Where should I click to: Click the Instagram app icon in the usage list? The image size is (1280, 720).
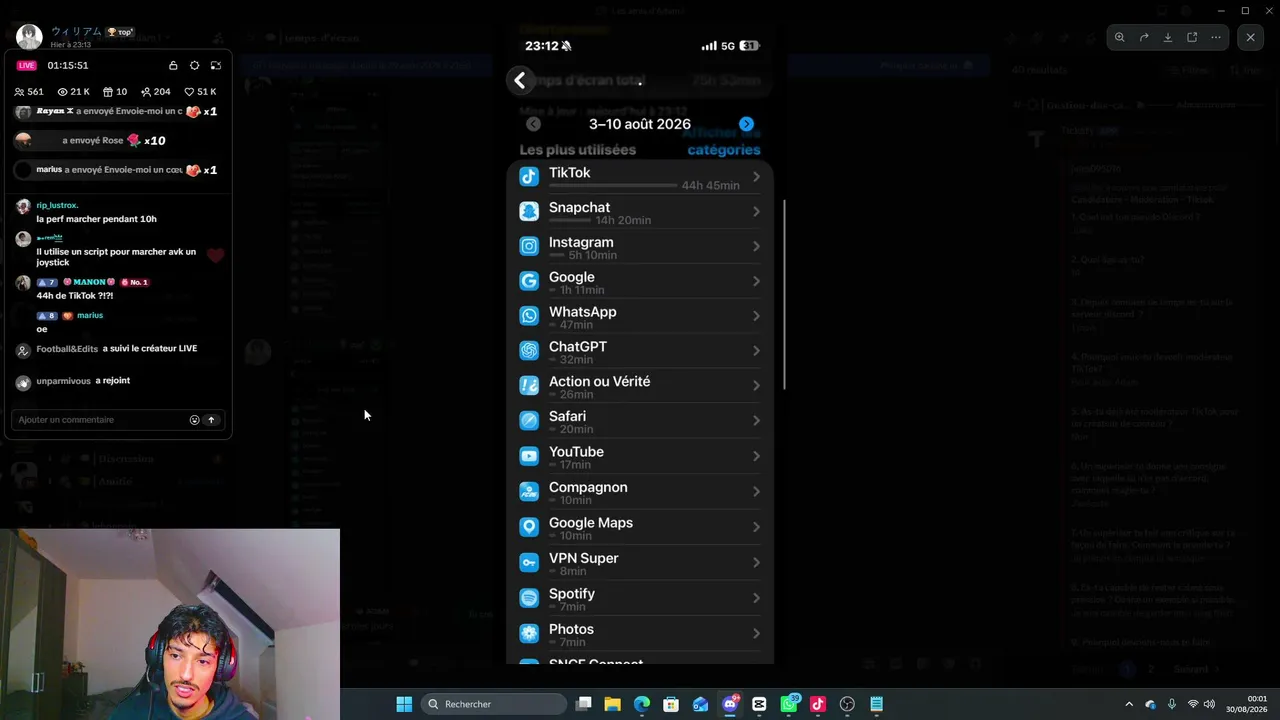coord(529,246)
